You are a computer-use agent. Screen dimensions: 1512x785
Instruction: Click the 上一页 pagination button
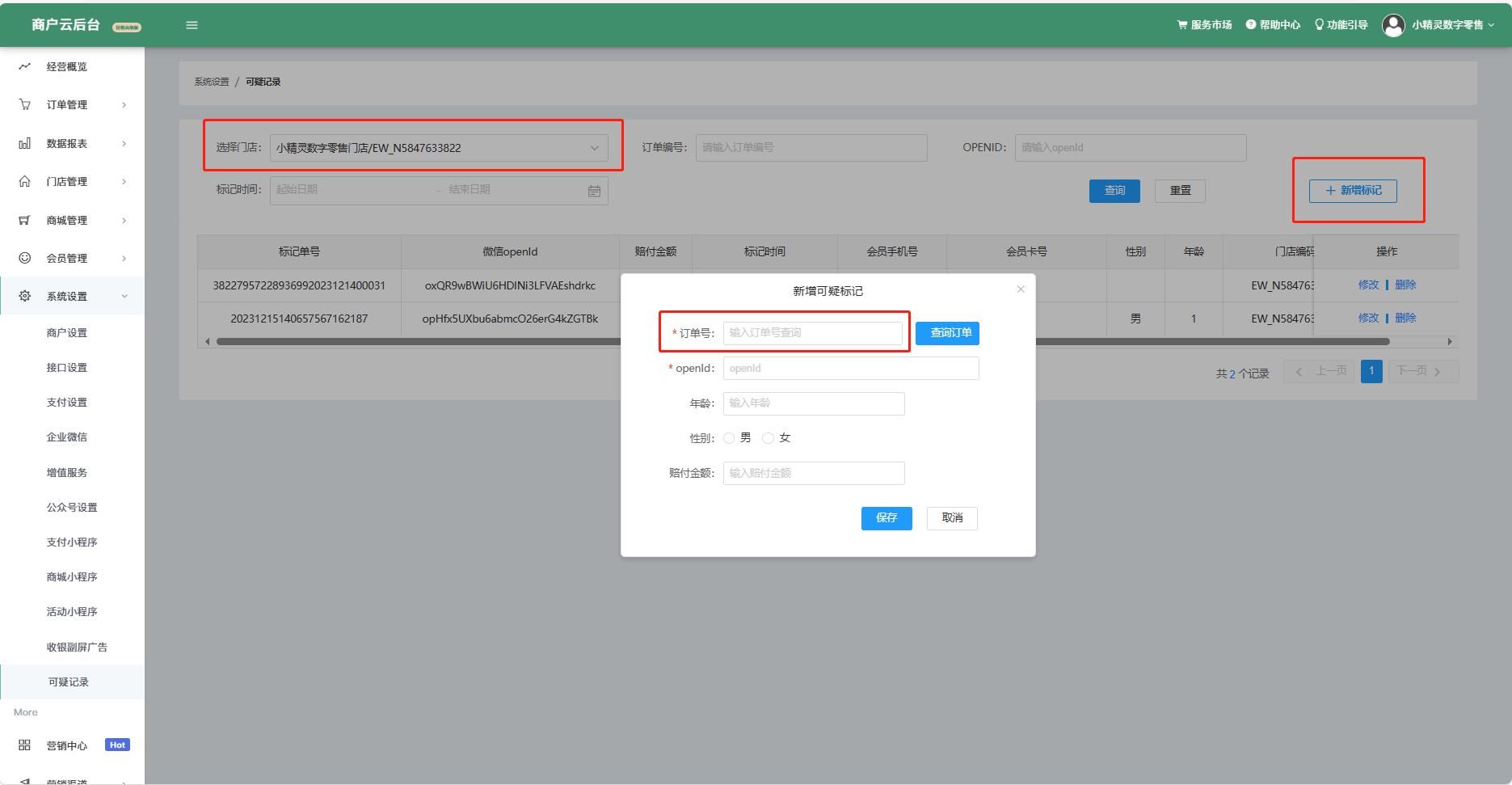pos(1319,372)
